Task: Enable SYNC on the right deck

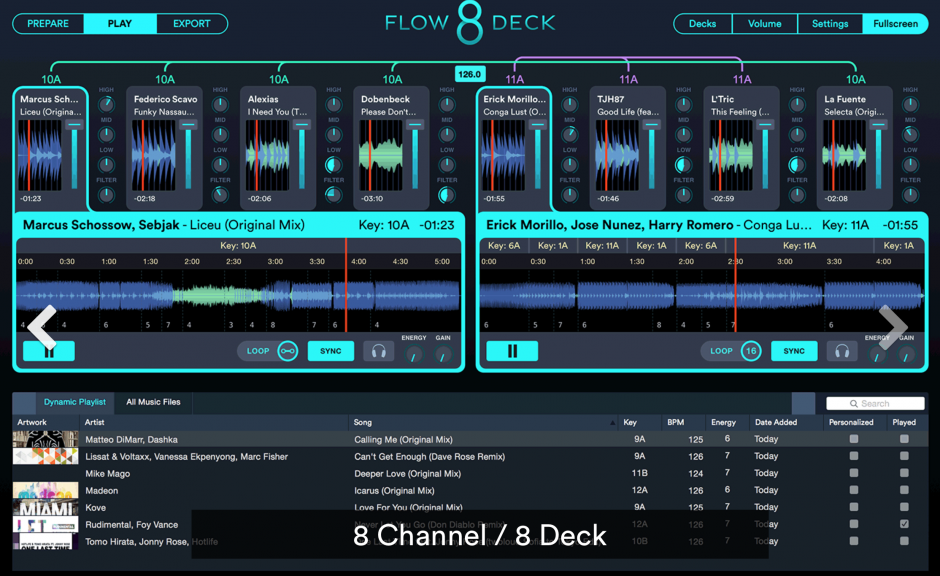Action: pyautogui.click(x=796, y=350)
